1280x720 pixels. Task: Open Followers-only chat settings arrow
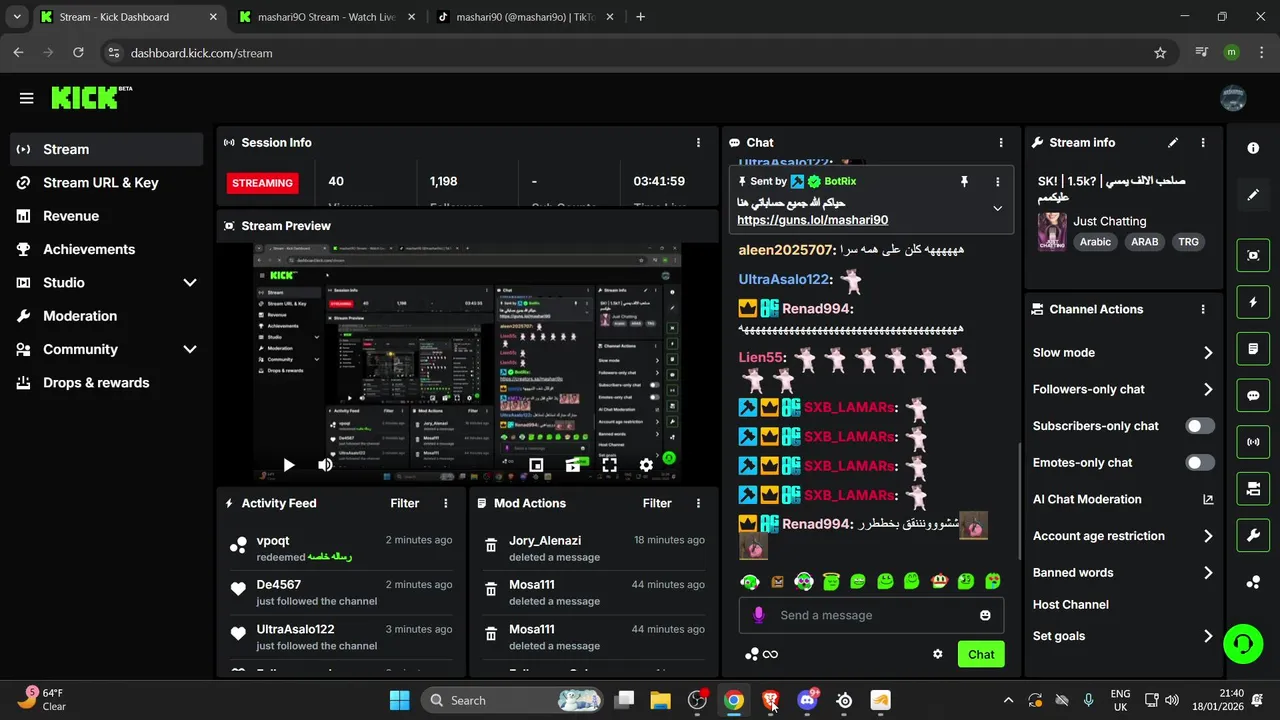click(x=1208, y=390)
